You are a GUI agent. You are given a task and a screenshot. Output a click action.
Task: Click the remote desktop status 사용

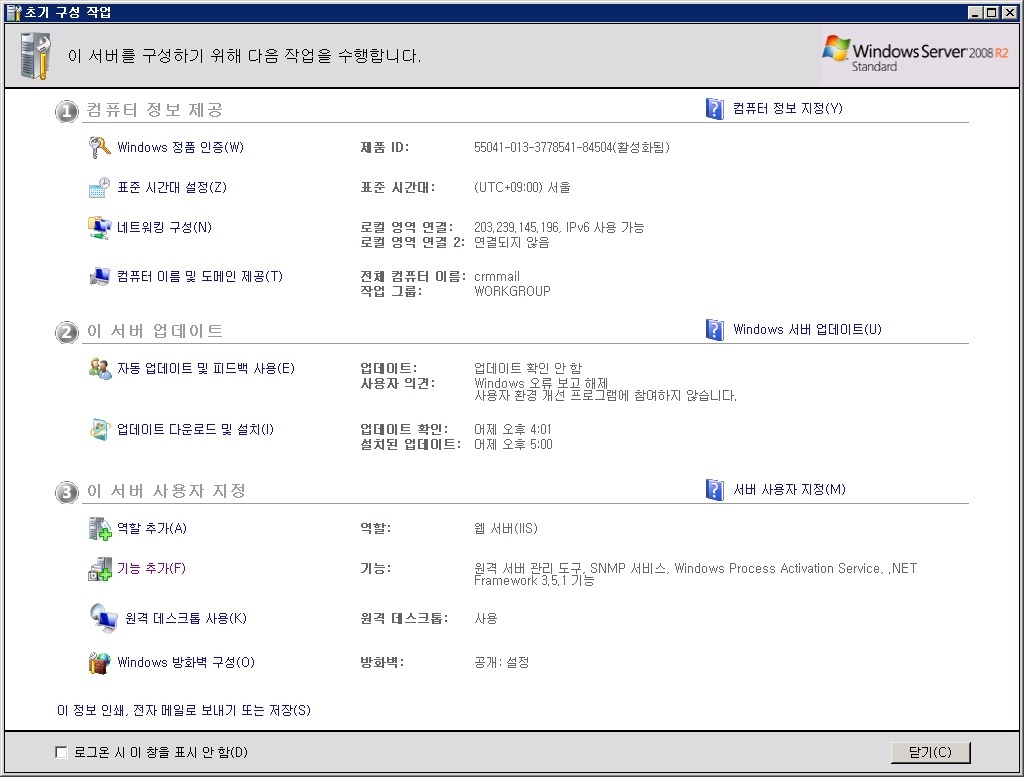pos(485,618)
